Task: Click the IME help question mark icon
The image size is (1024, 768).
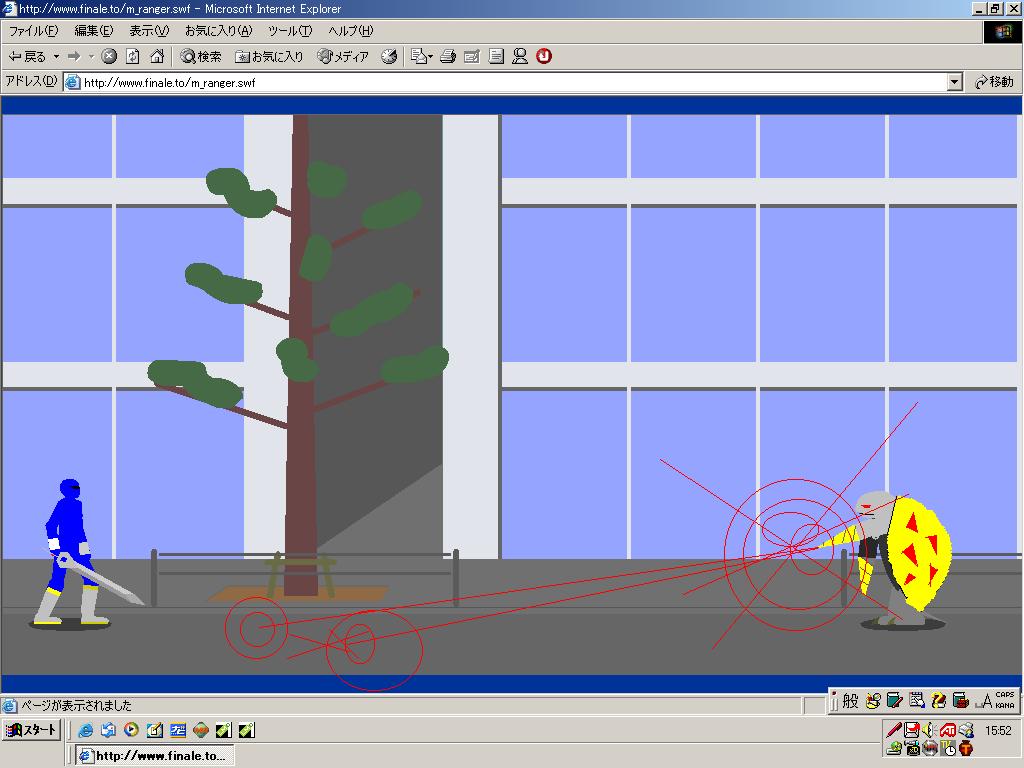Action: click(938, 701)
